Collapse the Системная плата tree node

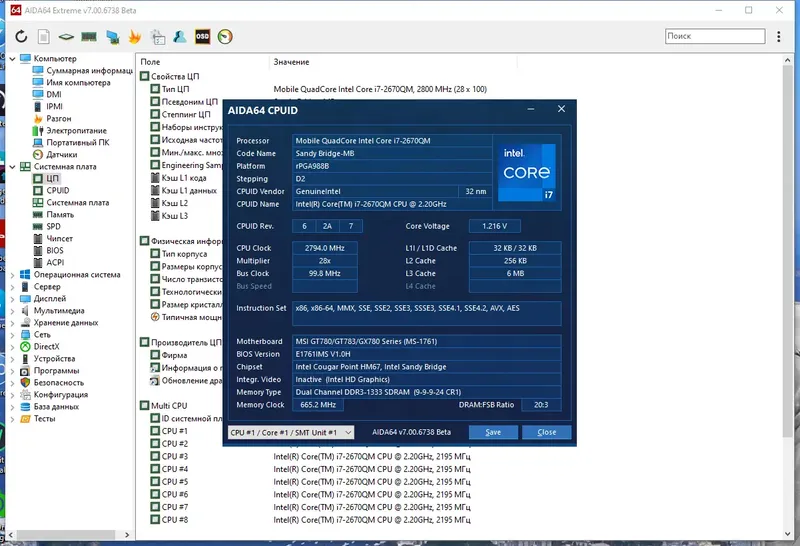(x=12, y=167)
